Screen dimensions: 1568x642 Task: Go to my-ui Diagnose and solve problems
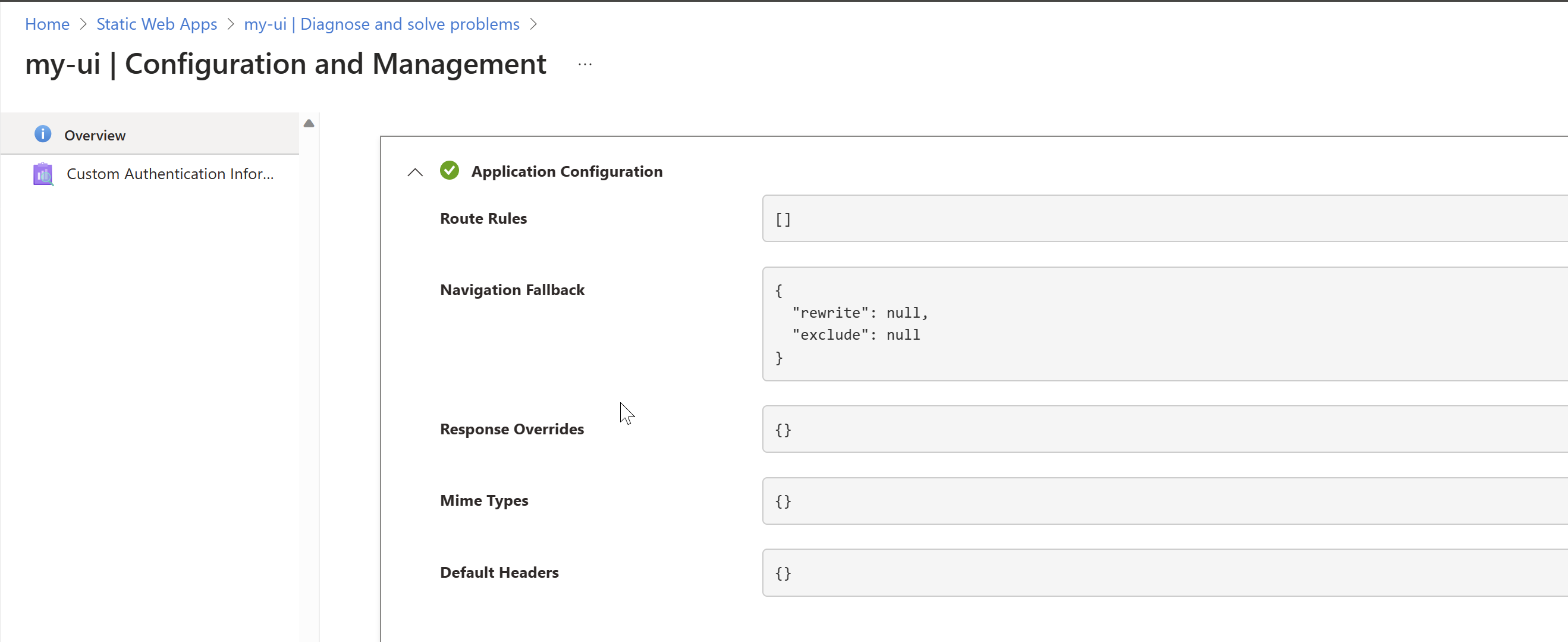(381, 24)
